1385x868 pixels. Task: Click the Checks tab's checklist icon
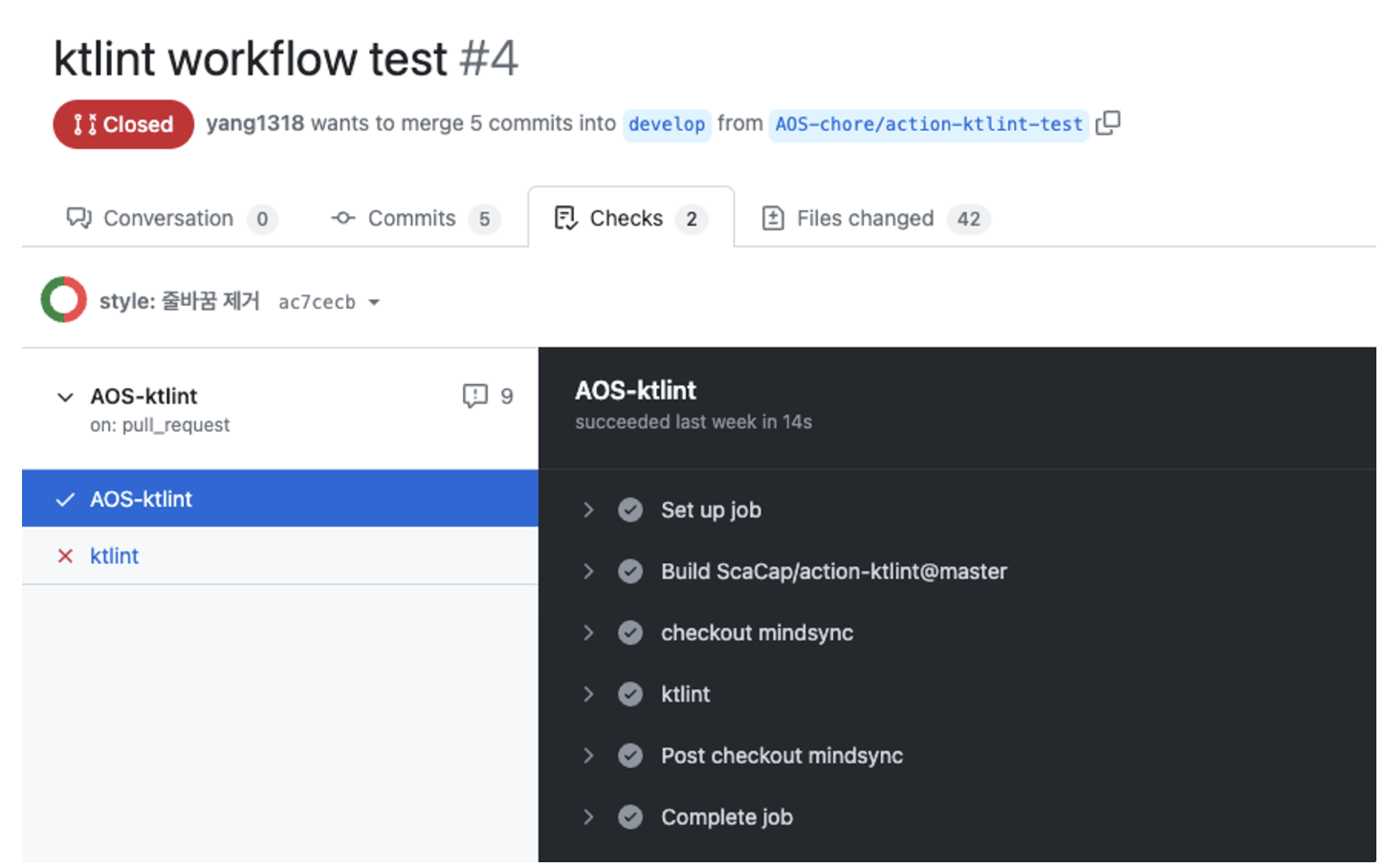point(565,218)
